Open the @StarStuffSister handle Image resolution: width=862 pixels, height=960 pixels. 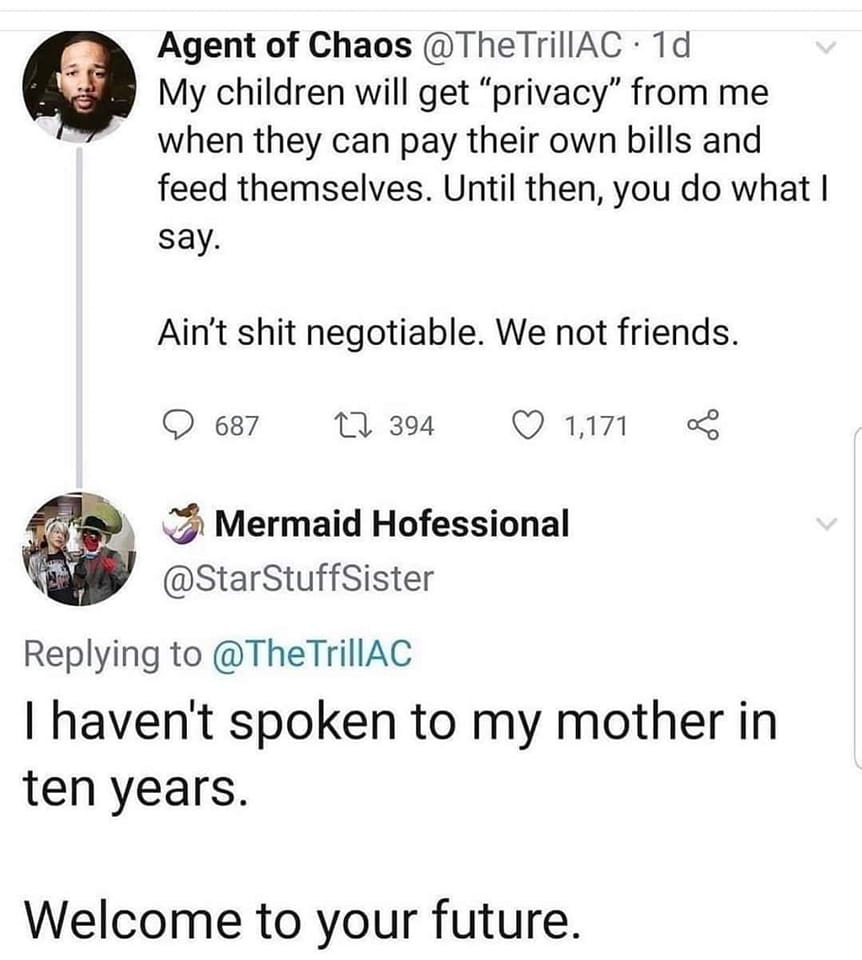click(x=297, y=578)
